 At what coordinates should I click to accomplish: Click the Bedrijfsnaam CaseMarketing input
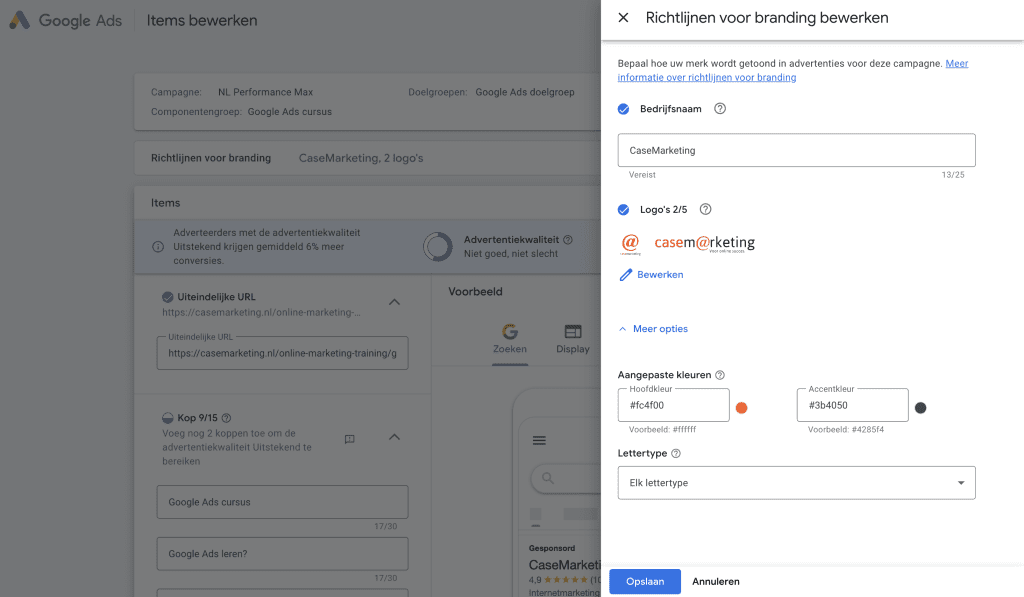click(x=796, y=150)
